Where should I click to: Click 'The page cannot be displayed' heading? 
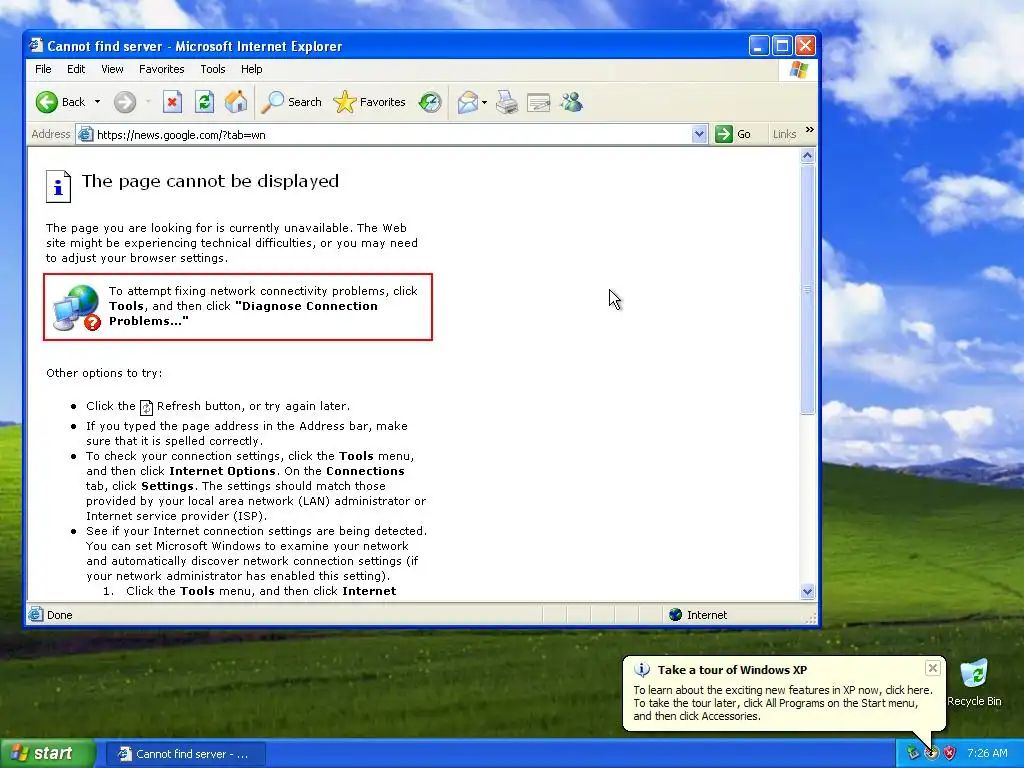pos(210,182)
